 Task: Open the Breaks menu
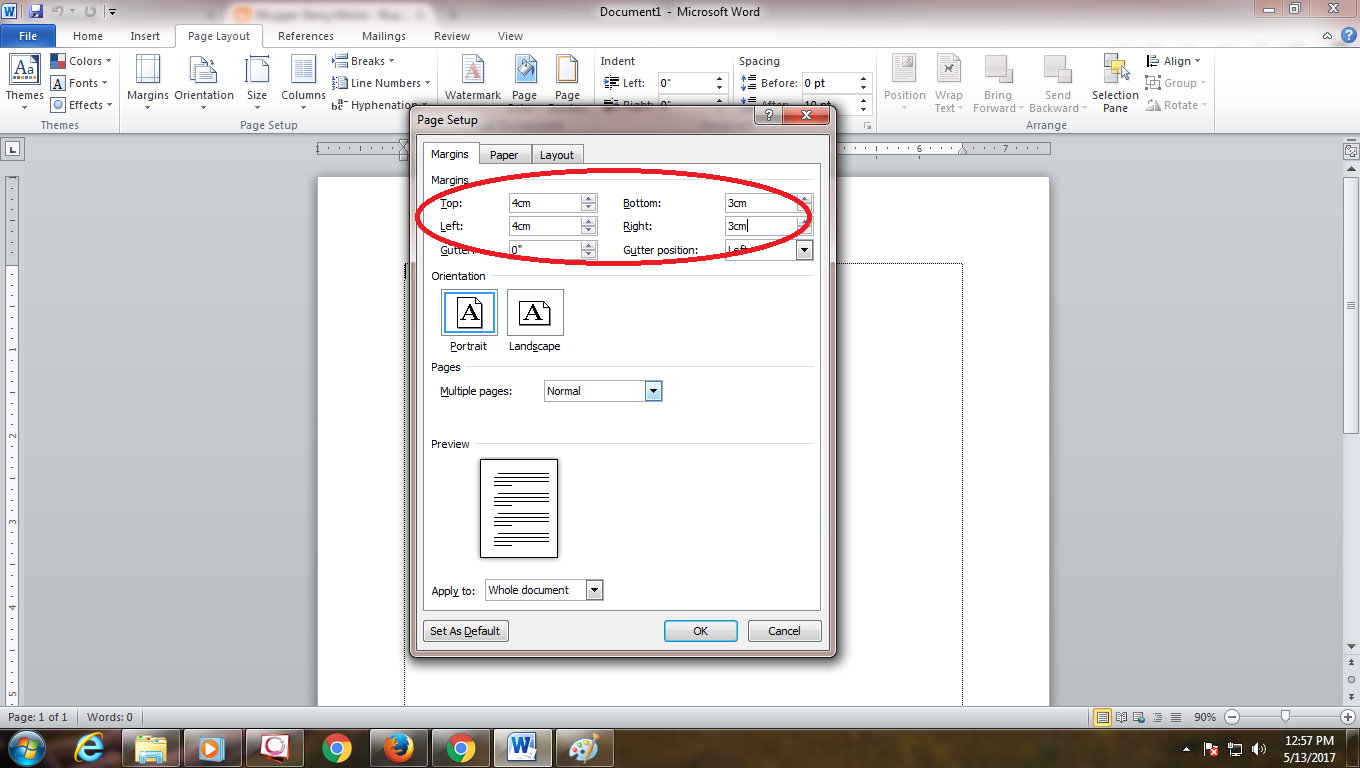tap(364, 61)
